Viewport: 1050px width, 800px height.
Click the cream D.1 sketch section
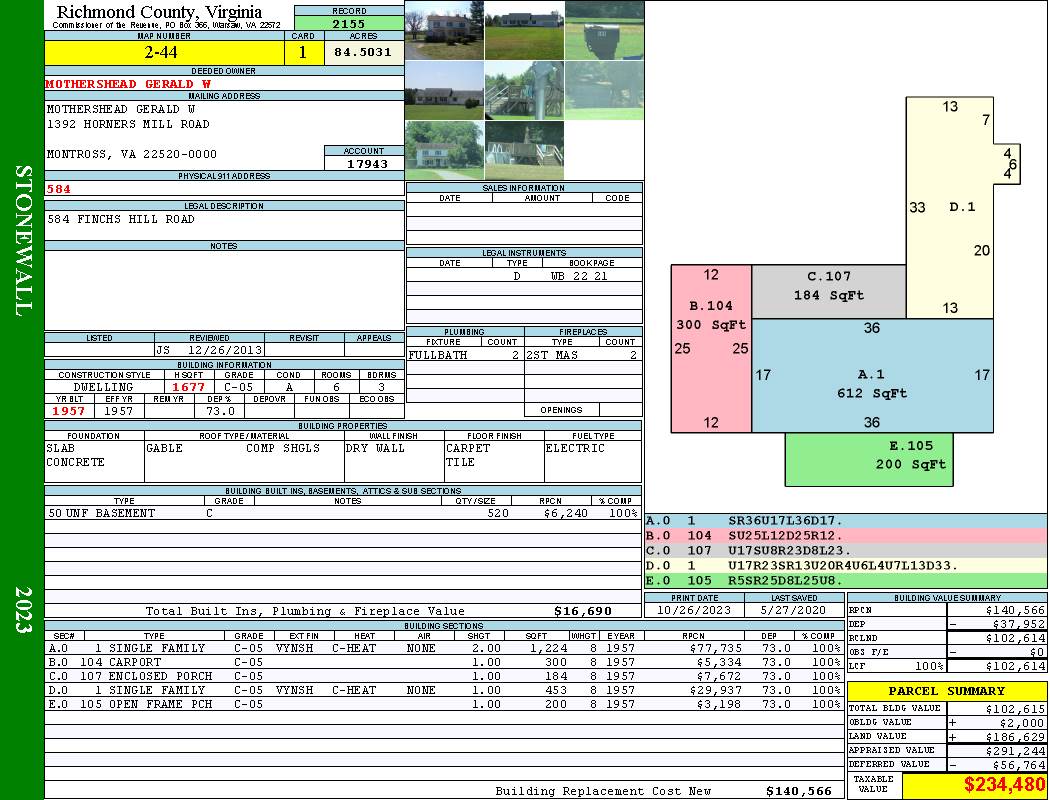point(950,208)
